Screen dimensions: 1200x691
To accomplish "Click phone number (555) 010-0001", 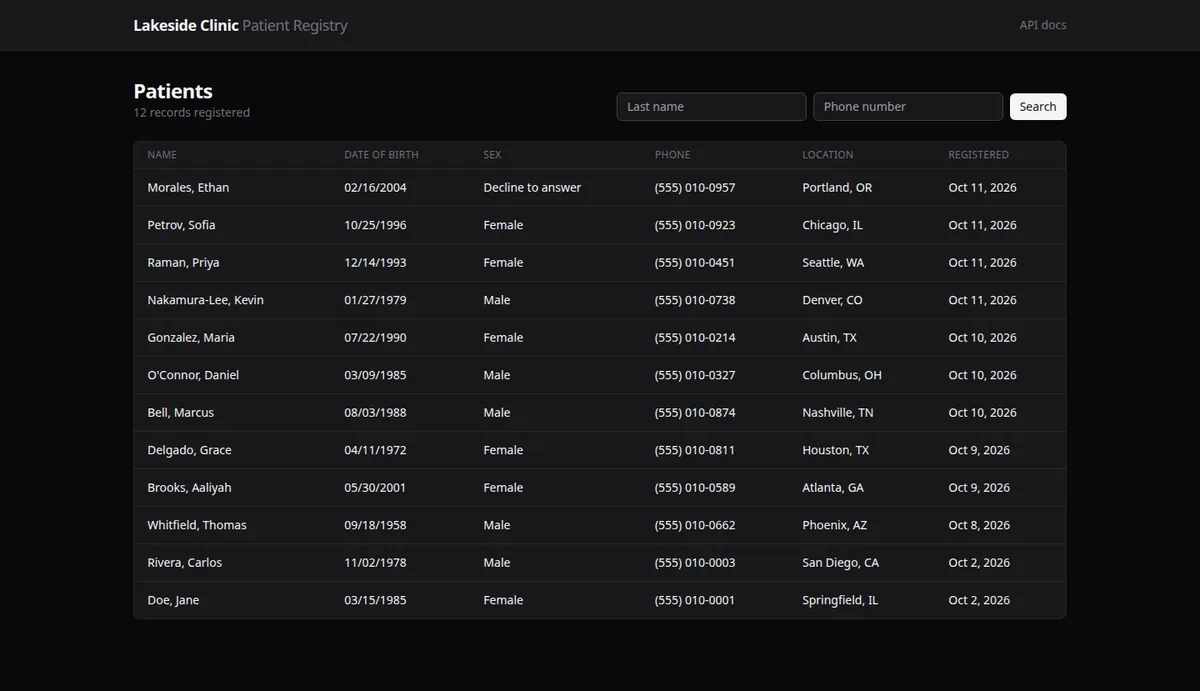I will [695, 600].
